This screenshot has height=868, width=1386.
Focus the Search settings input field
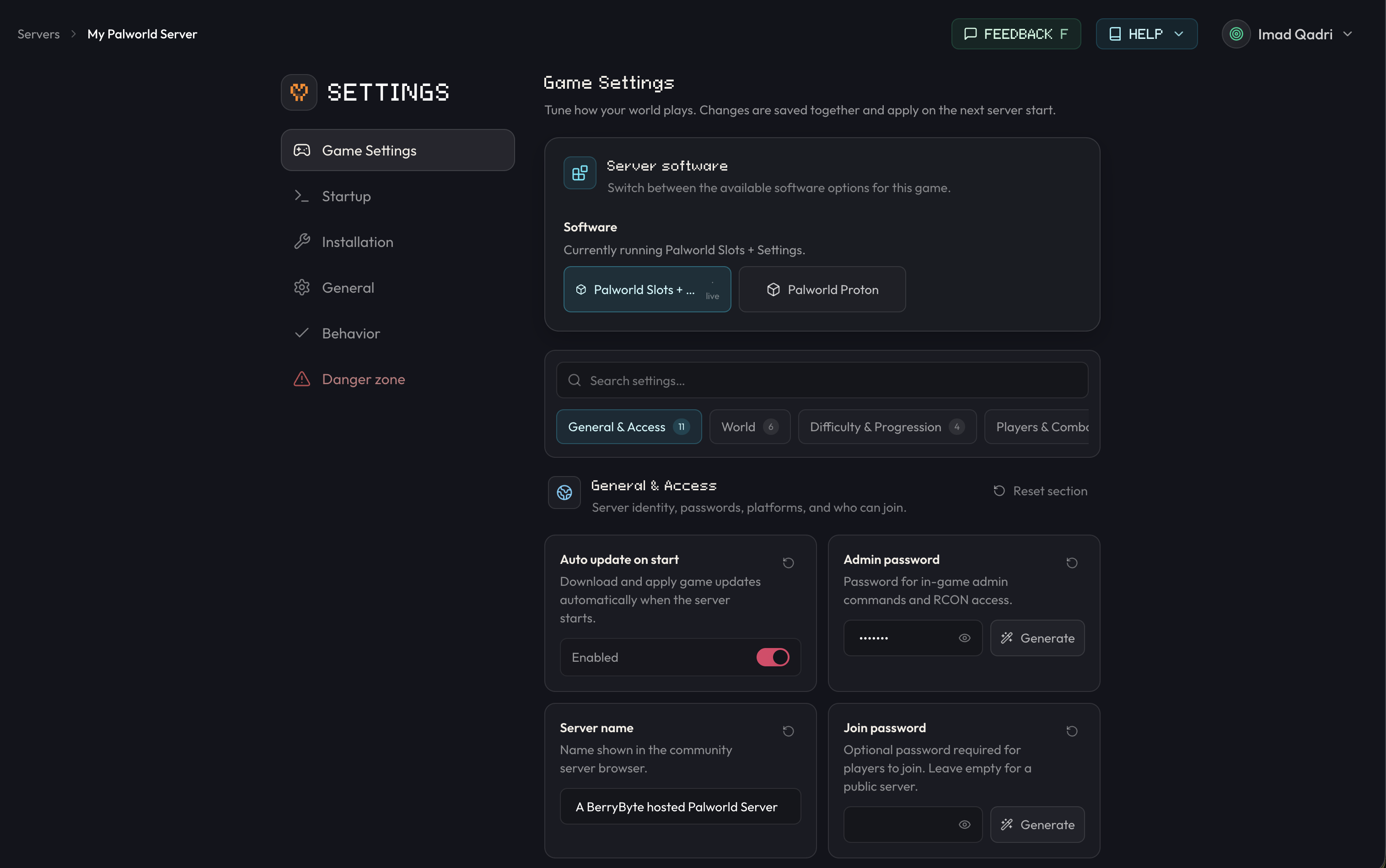click(822, 380)
